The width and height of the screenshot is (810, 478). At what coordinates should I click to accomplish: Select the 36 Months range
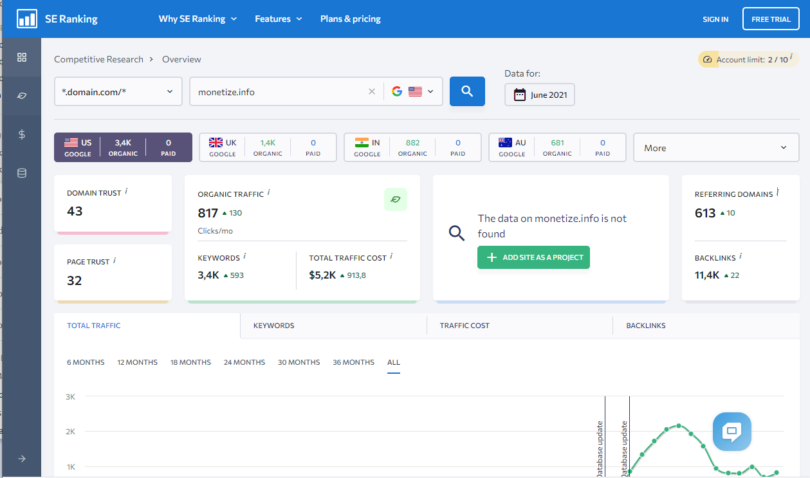353,362
